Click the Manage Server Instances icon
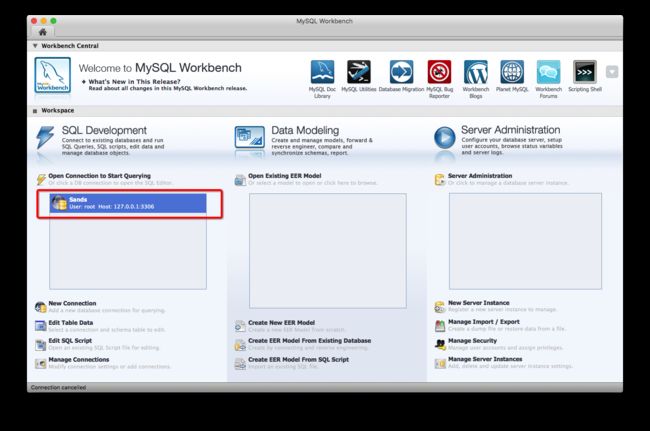This screenshot has width=650, height=431. coord(440,363)
